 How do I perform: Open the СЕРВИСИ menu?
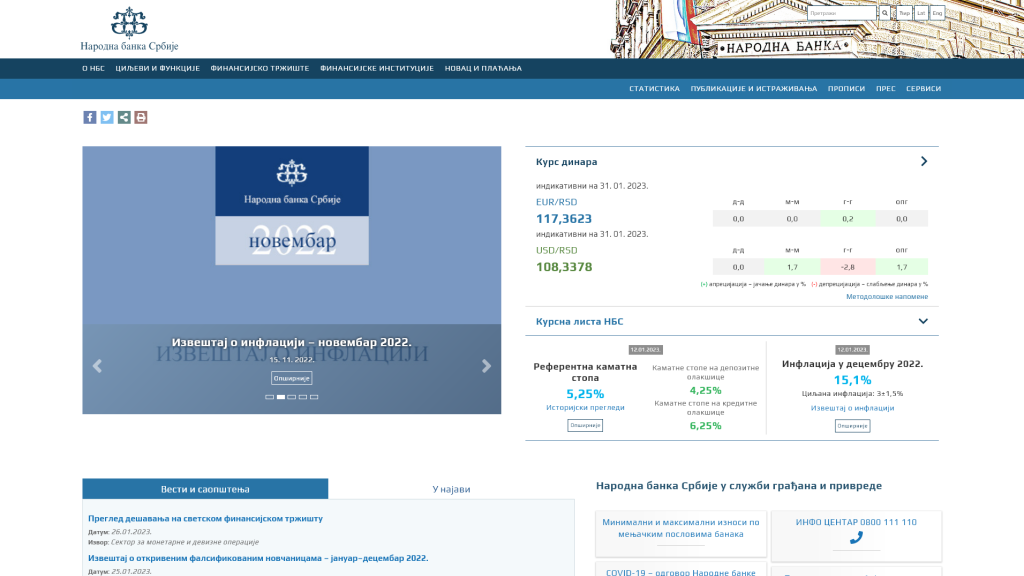click(x=923, y=89)
